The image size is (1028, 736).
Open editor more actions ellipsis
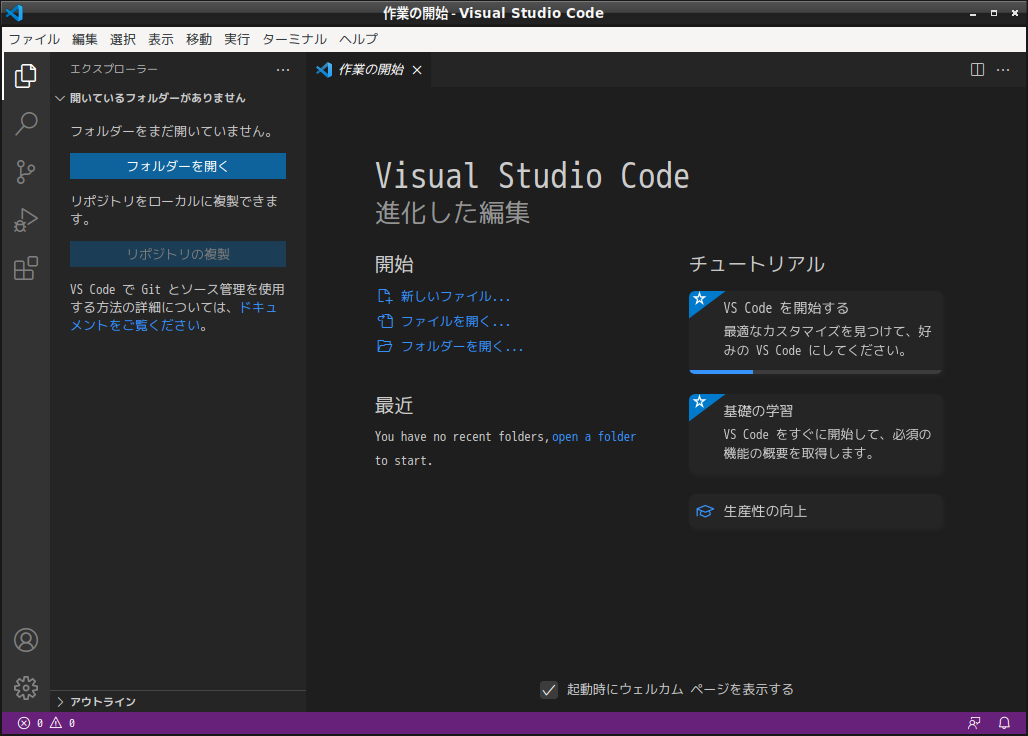pyautogui.click(x=1003, y=69)
